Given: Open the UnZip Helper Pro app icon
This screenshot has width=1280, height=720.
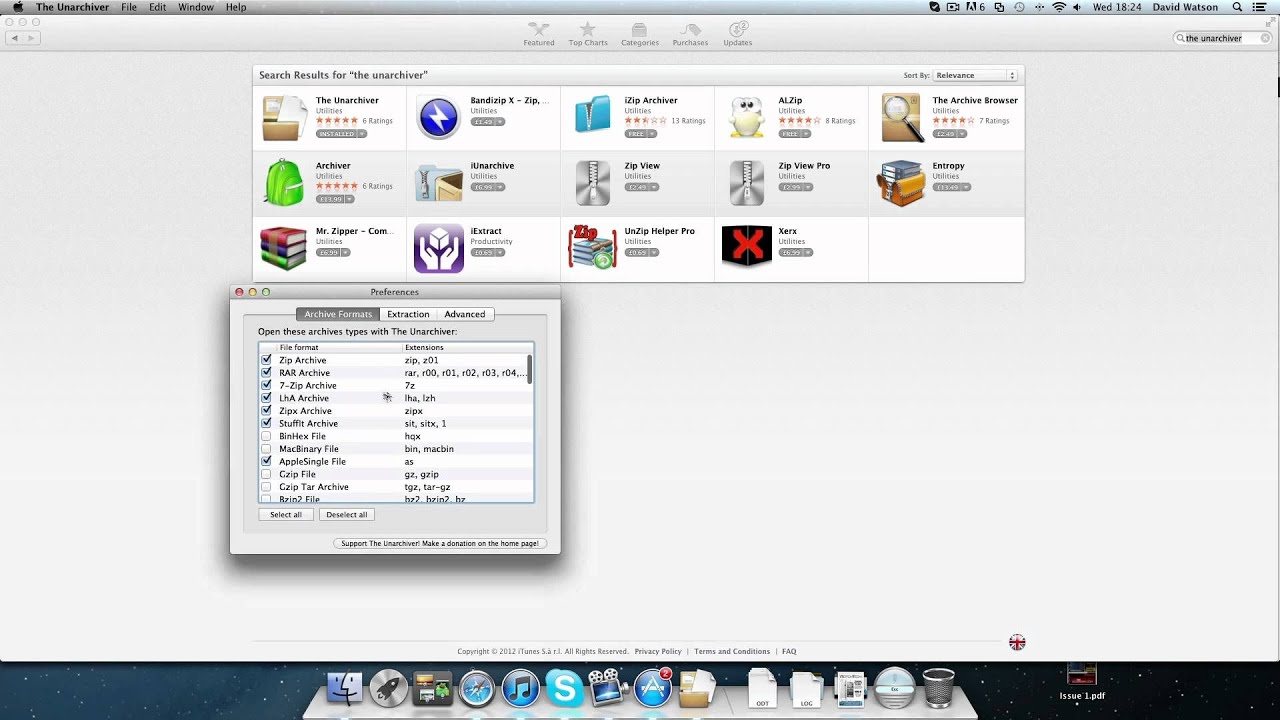Looking at the screenshot, I should click(x=593, y=248).
